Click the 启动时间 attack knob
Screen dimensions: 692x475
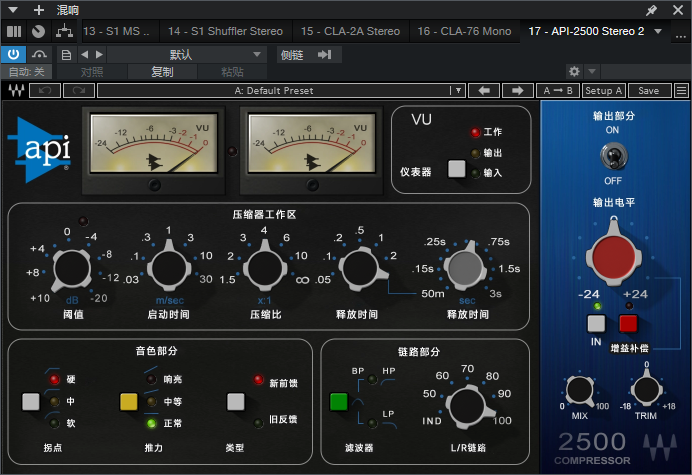click(169, 268)
